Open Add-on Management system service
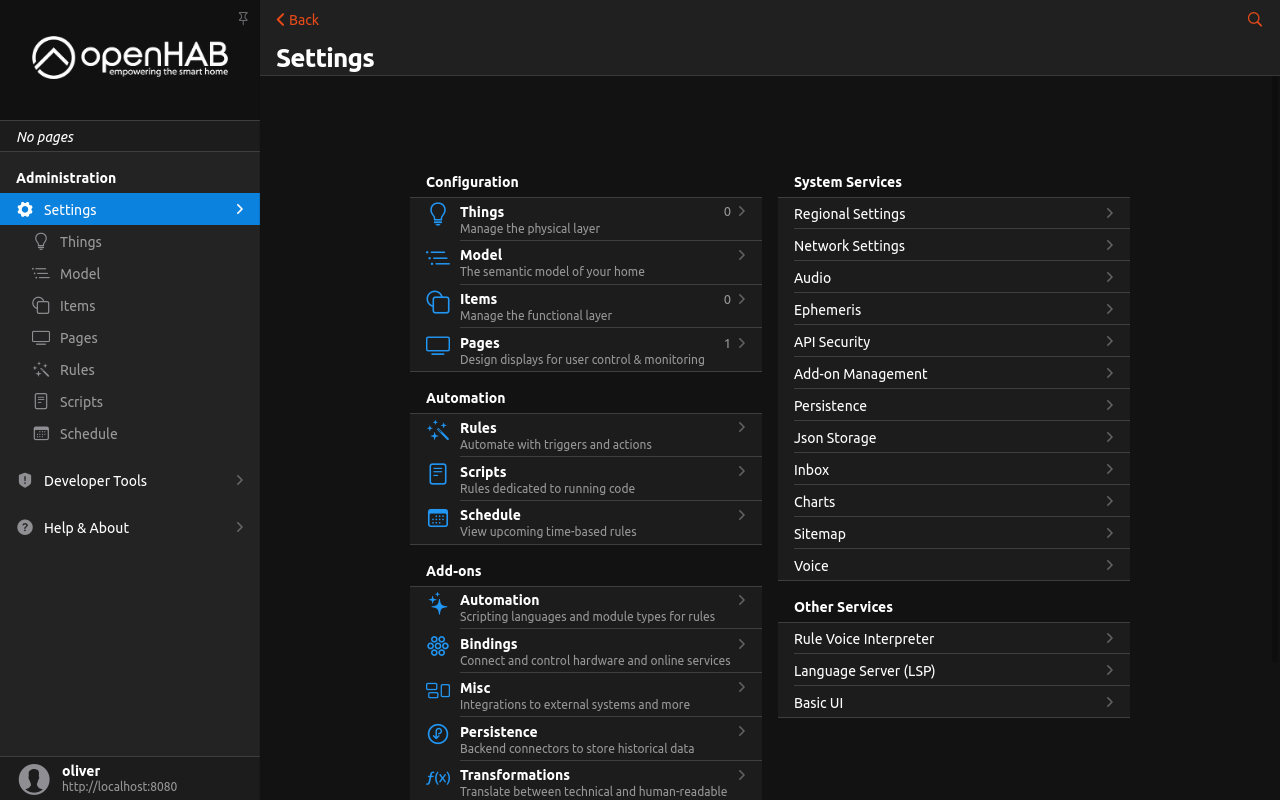1280x800 pixels. point(860,374)
